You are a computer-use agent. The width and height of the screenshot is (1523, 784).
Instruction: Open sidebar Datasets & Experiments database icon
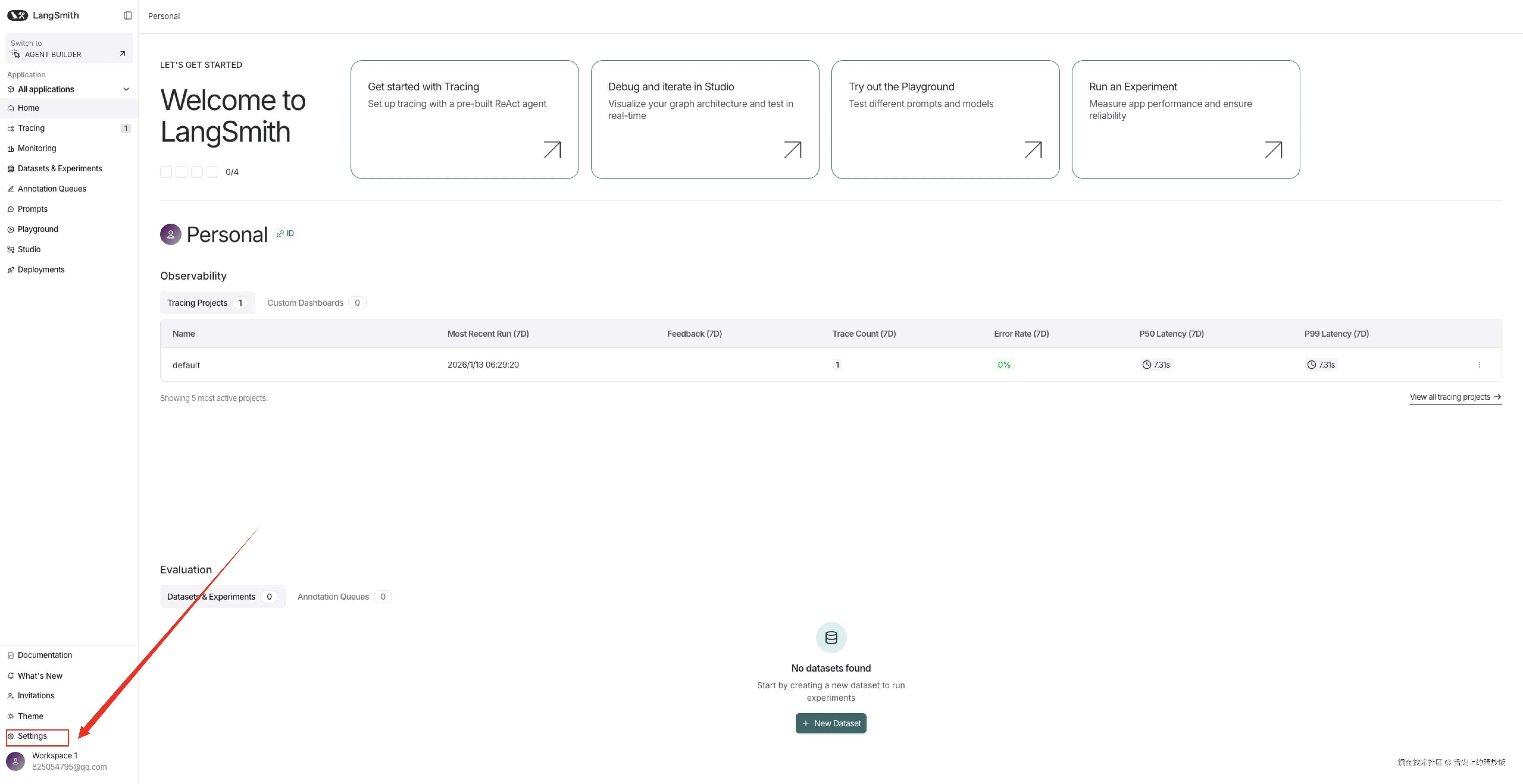tap(11, 169)
